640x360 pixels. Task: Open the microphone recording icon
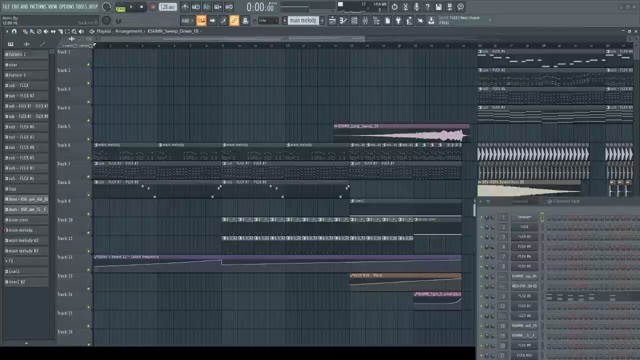pos(416,7)
